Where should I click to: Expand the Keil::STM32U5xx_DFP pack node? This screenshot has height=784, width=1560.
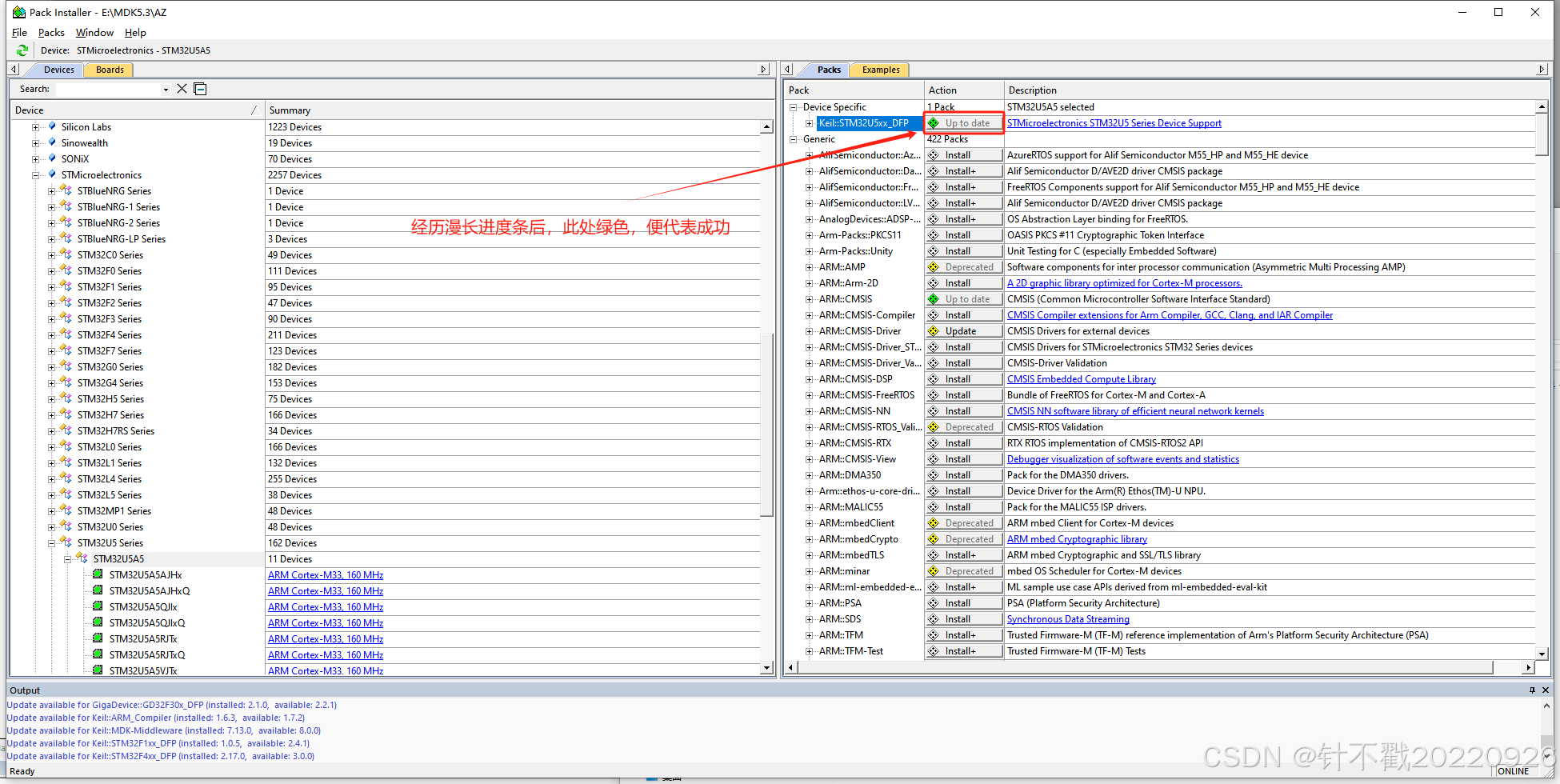[810, 123]
